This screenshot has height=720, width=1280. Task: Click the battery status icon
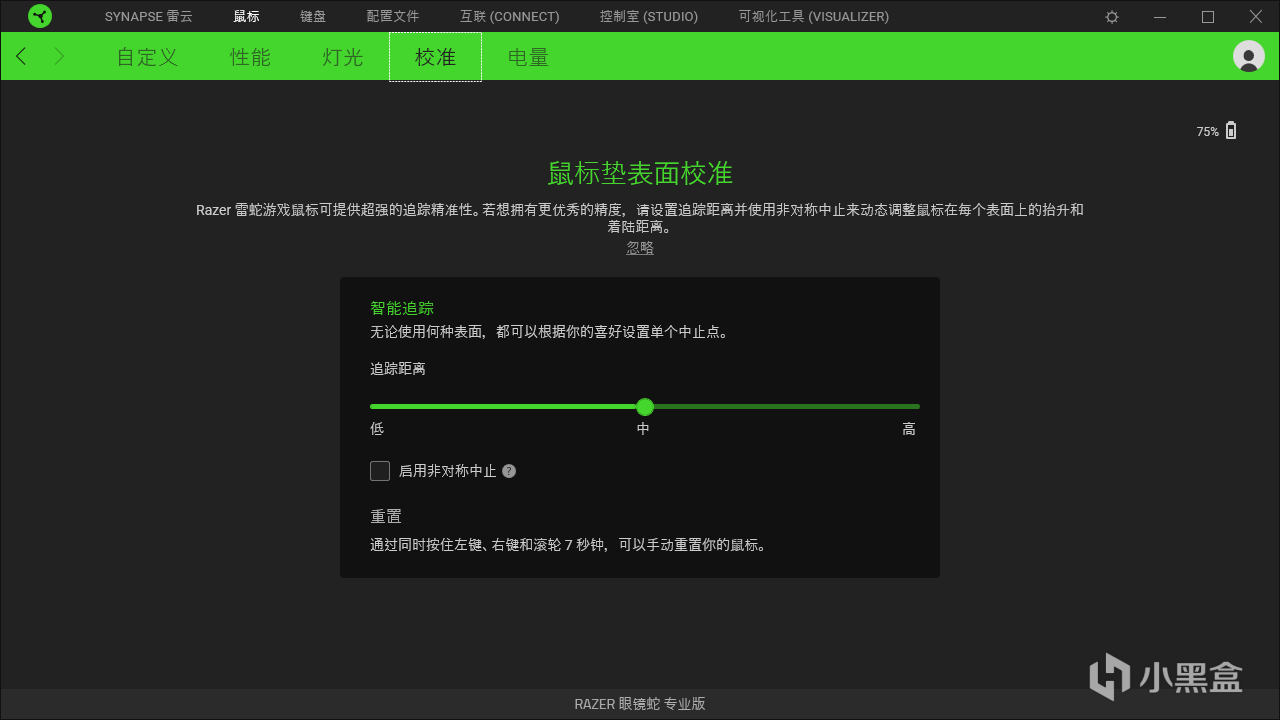(1231, 130)
